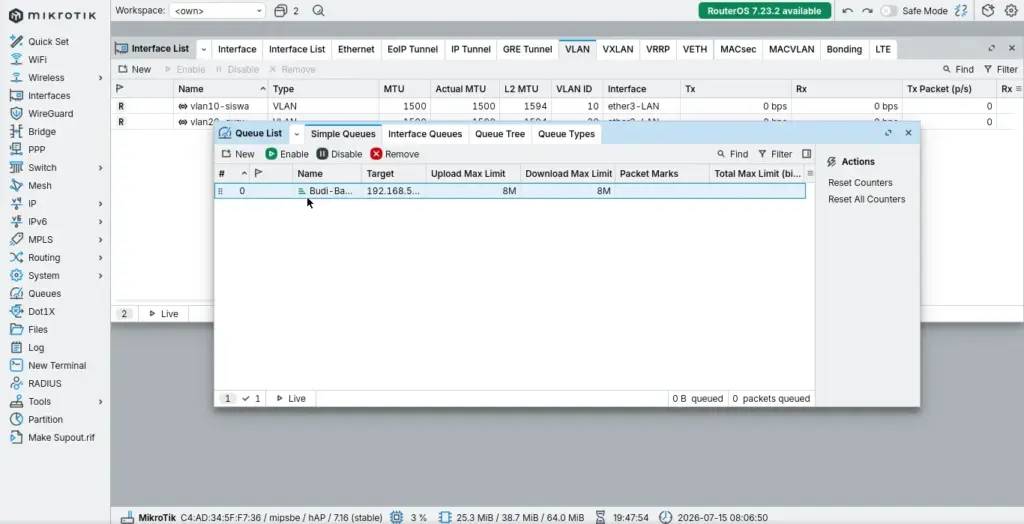Image resolution: width=1024 pixels, height=524 pixels.
Task: Switch to the Interface Queues tab
Action: click(425, 134)
